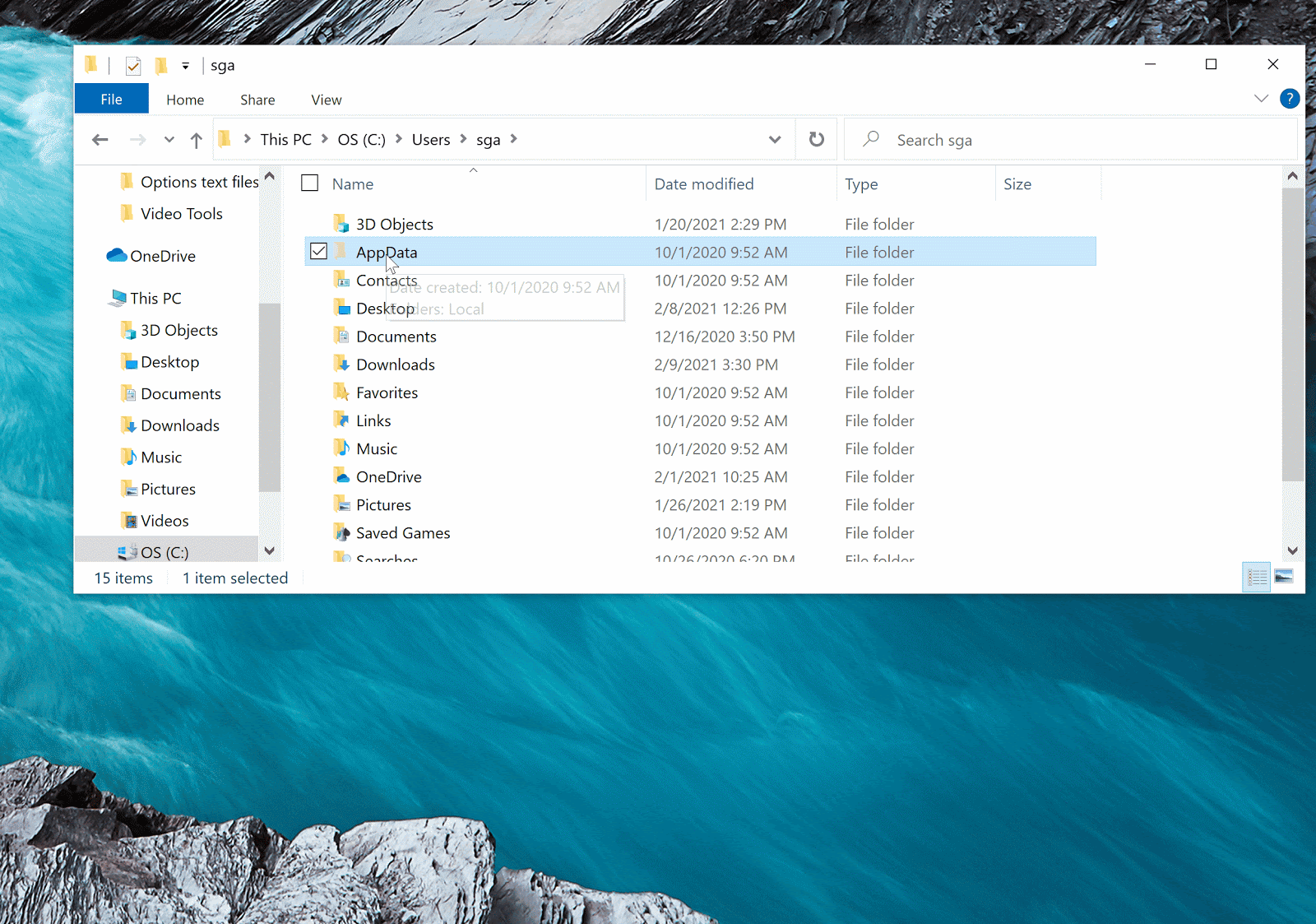Customize the Quick Access Toolbar dropdown
This screenshot has width=1316, height=924.
185,66
